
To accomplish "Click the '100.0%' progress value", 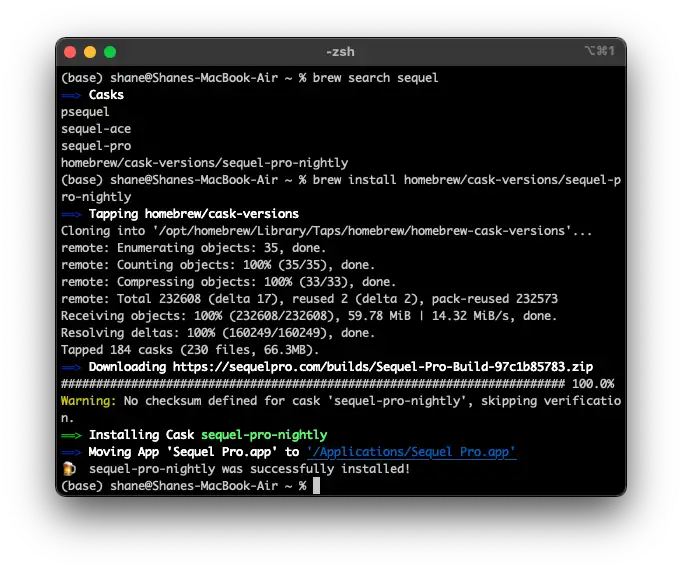I will point(593,384).
